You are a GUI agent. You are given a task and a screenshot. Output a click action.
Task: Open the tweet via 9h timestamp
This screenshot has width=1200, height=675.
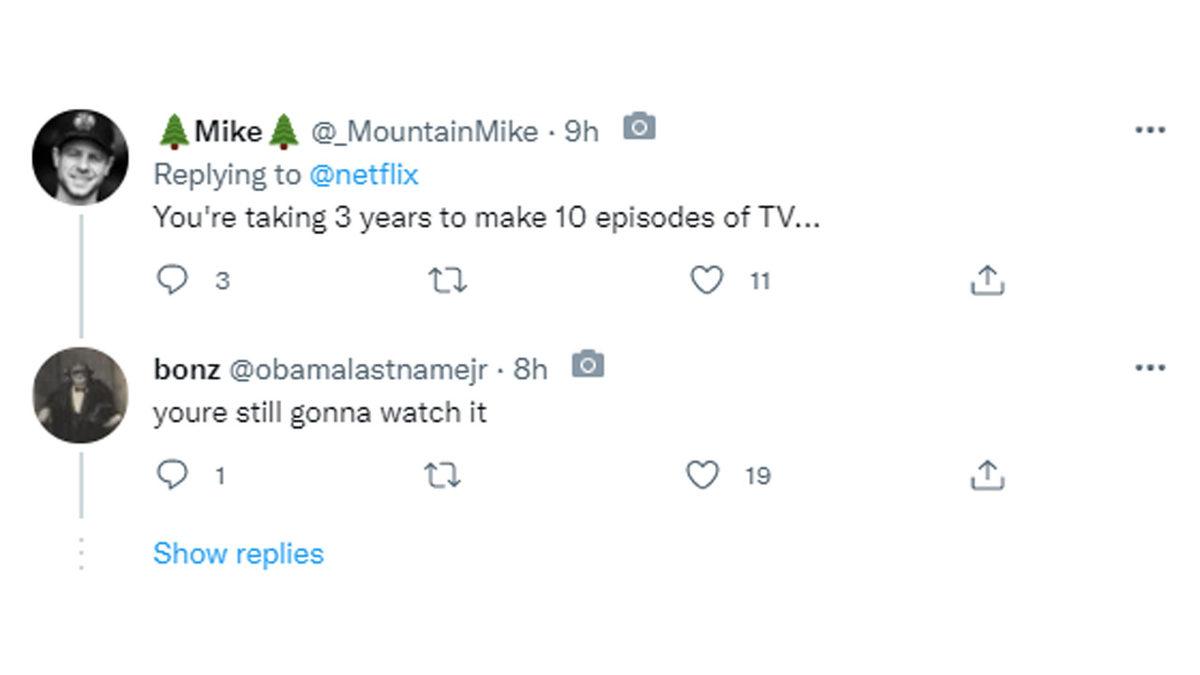(581, 131)
